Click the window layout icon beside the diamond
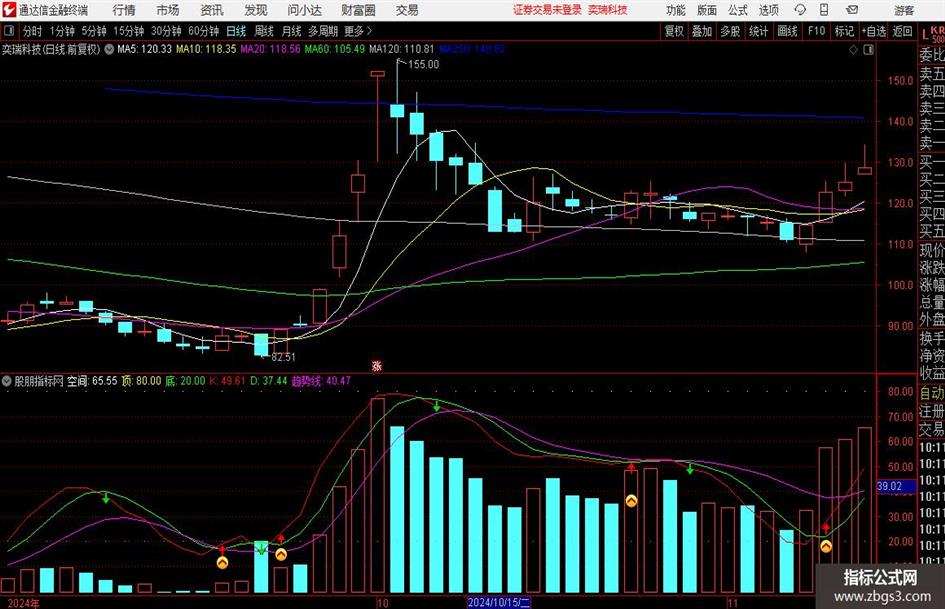 click(x=868, y=49)
